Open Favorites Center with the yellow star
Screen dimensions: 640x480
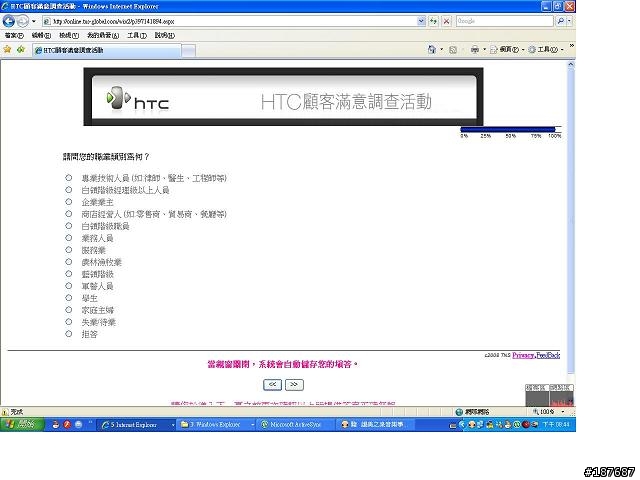pos(7,49)
